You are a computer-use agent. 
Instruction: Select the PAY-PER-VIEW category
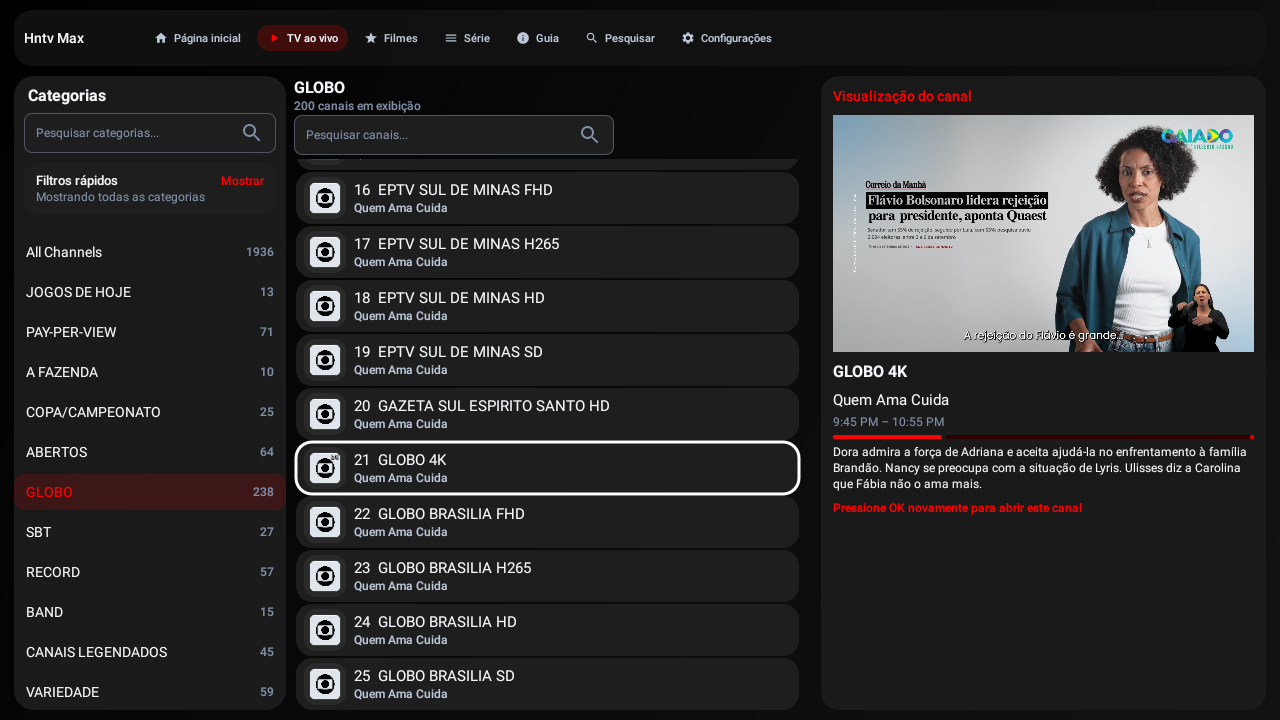[150, 332]
